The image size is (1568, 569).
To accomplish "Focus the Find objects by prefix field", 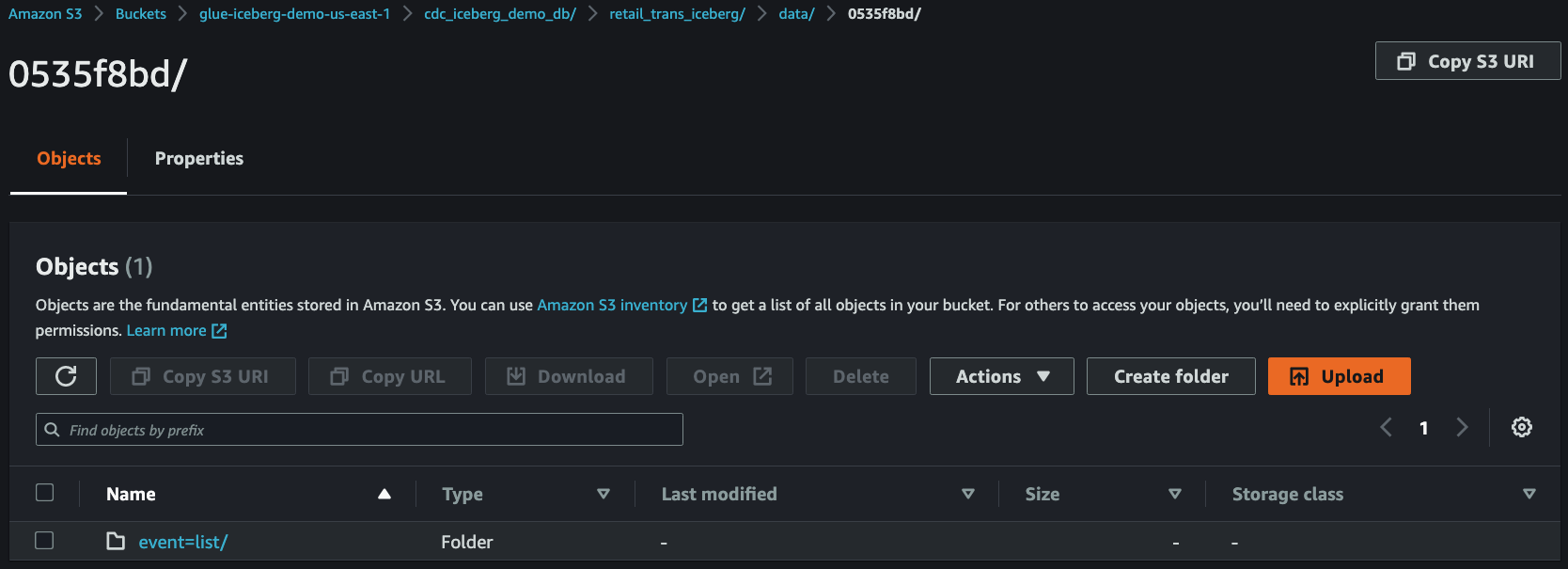I will 359,430.
